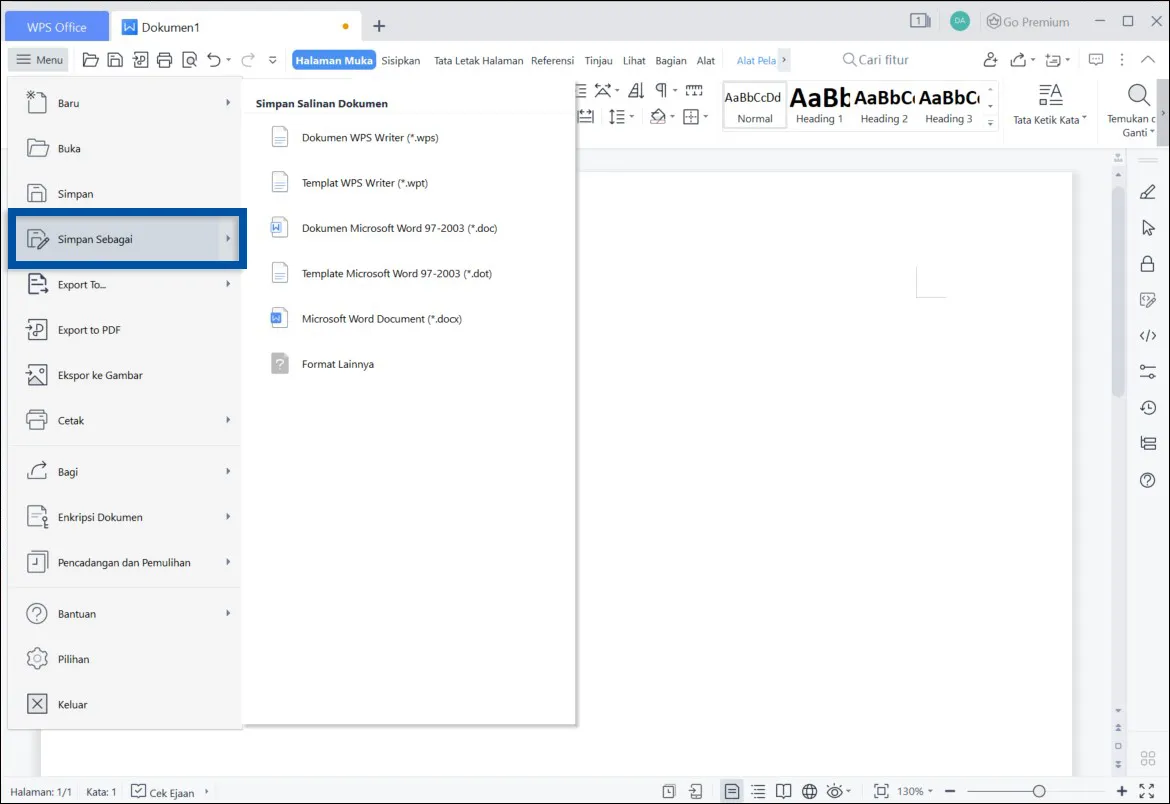
Task: Open the Tinjau menu tab
Action: point(598,60)
